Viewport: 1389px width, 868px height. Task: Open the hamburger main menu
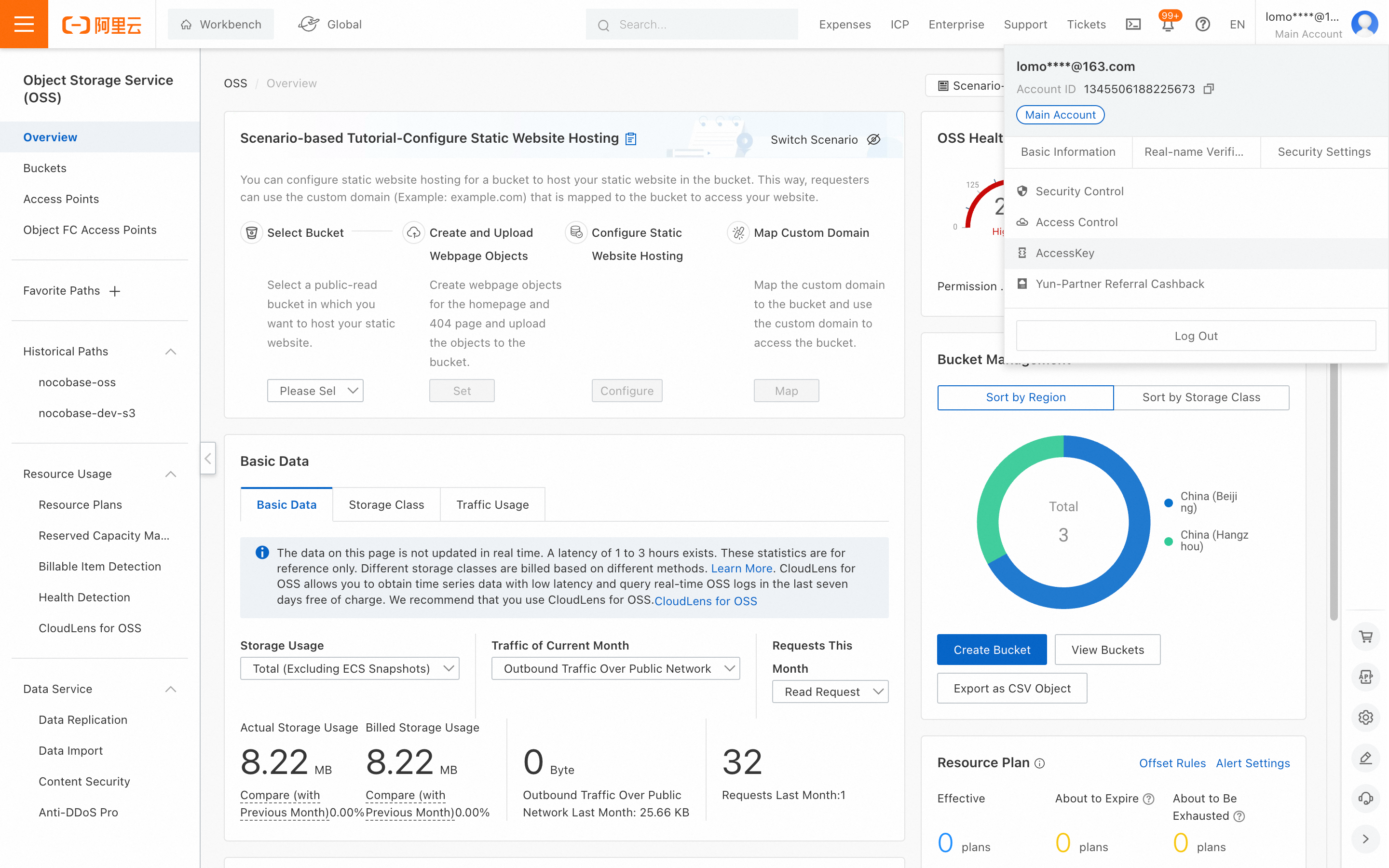click(x=24, y=24)
